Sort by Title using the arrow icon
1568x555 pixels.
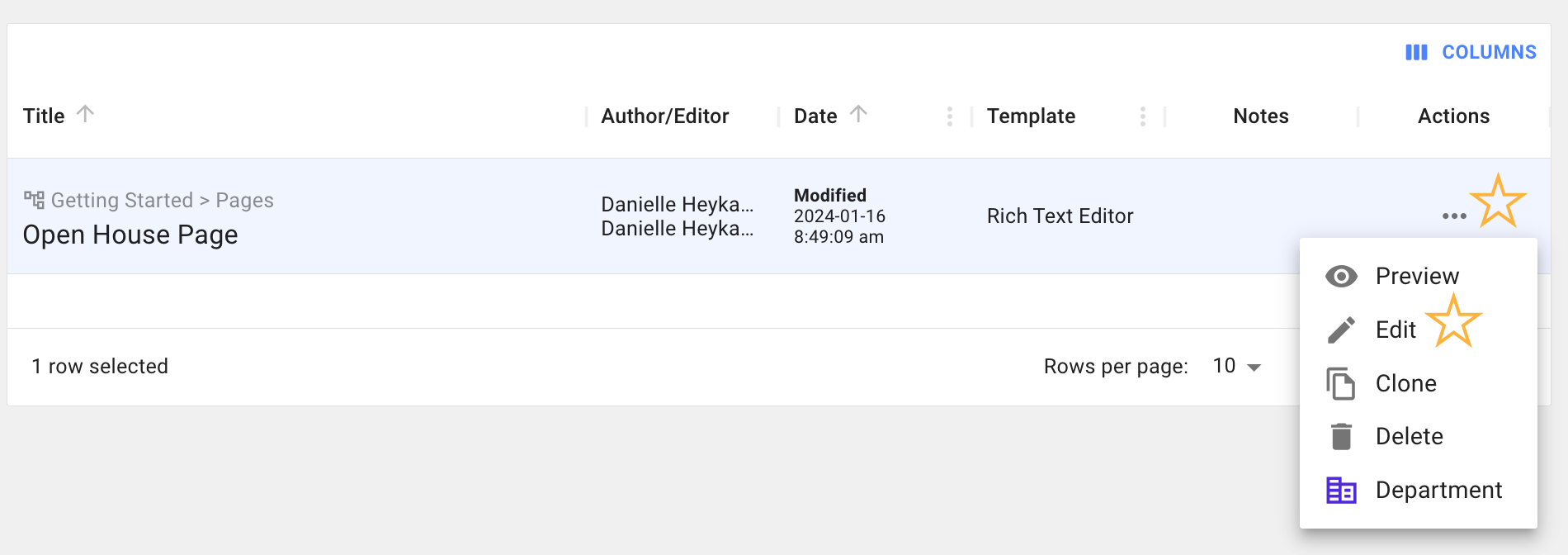(85, 114)
